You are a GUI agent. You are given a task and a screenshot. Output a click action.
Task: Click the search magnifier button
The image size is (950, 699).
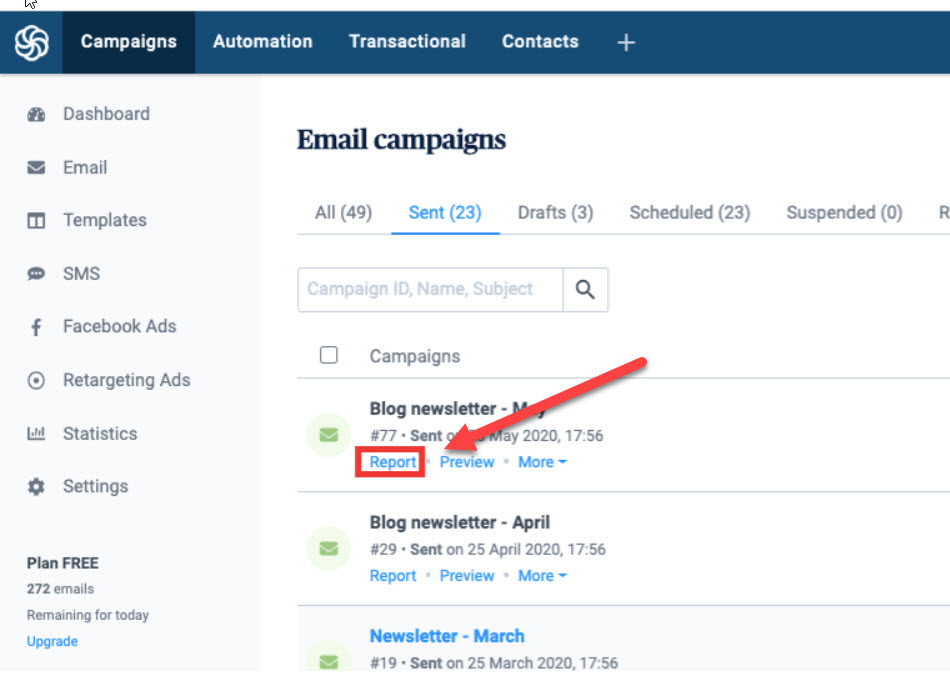(585, 290)
